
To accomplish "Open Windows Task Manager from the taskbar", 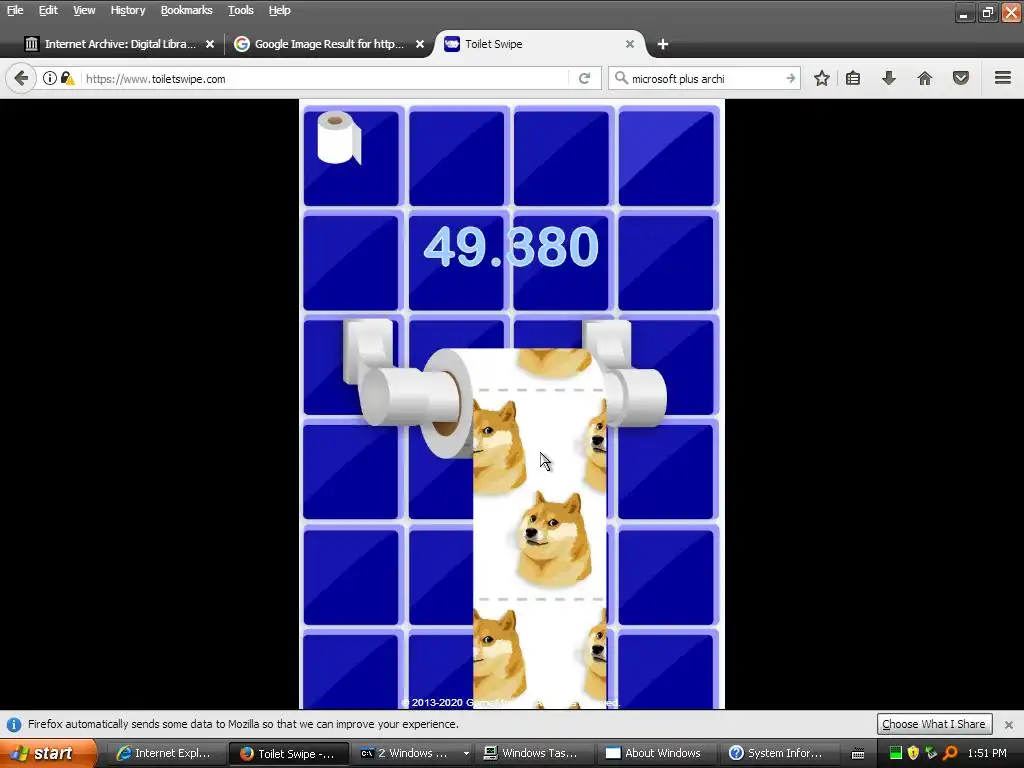I will [532, 753].
